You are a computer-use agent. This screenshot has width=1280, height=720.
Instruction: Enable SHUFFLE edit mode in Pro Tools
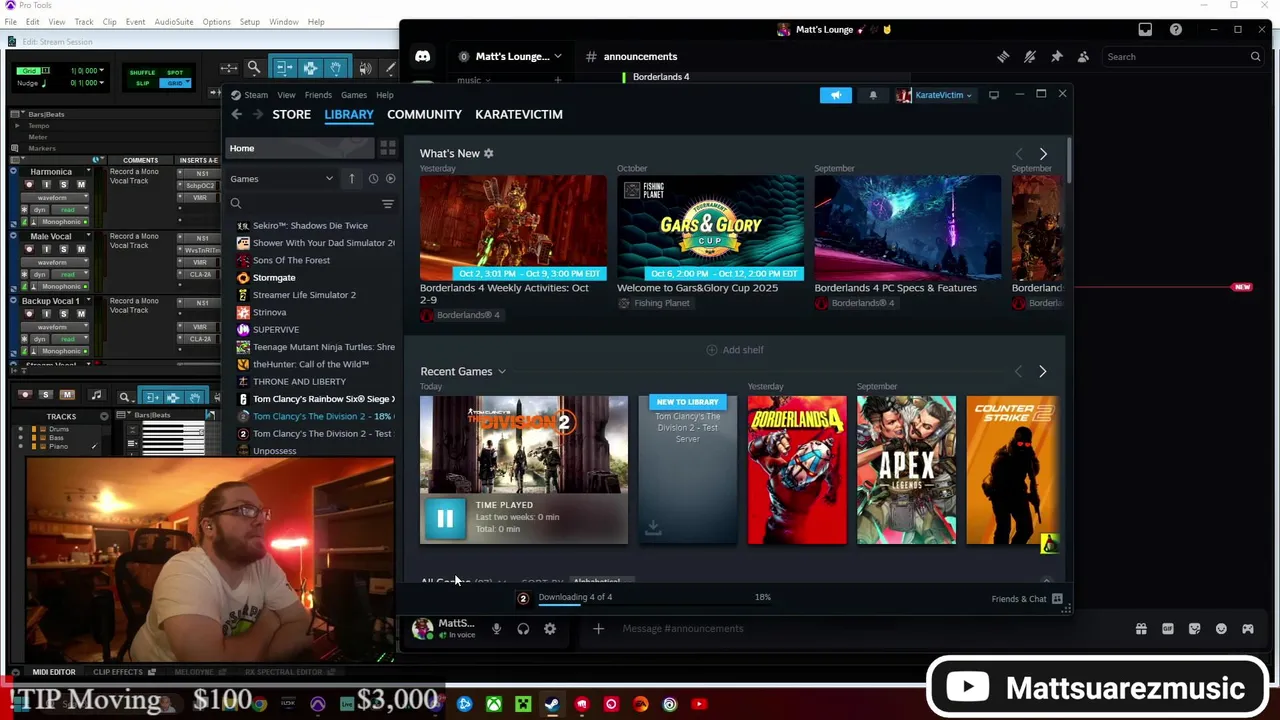tap(143, 73)
